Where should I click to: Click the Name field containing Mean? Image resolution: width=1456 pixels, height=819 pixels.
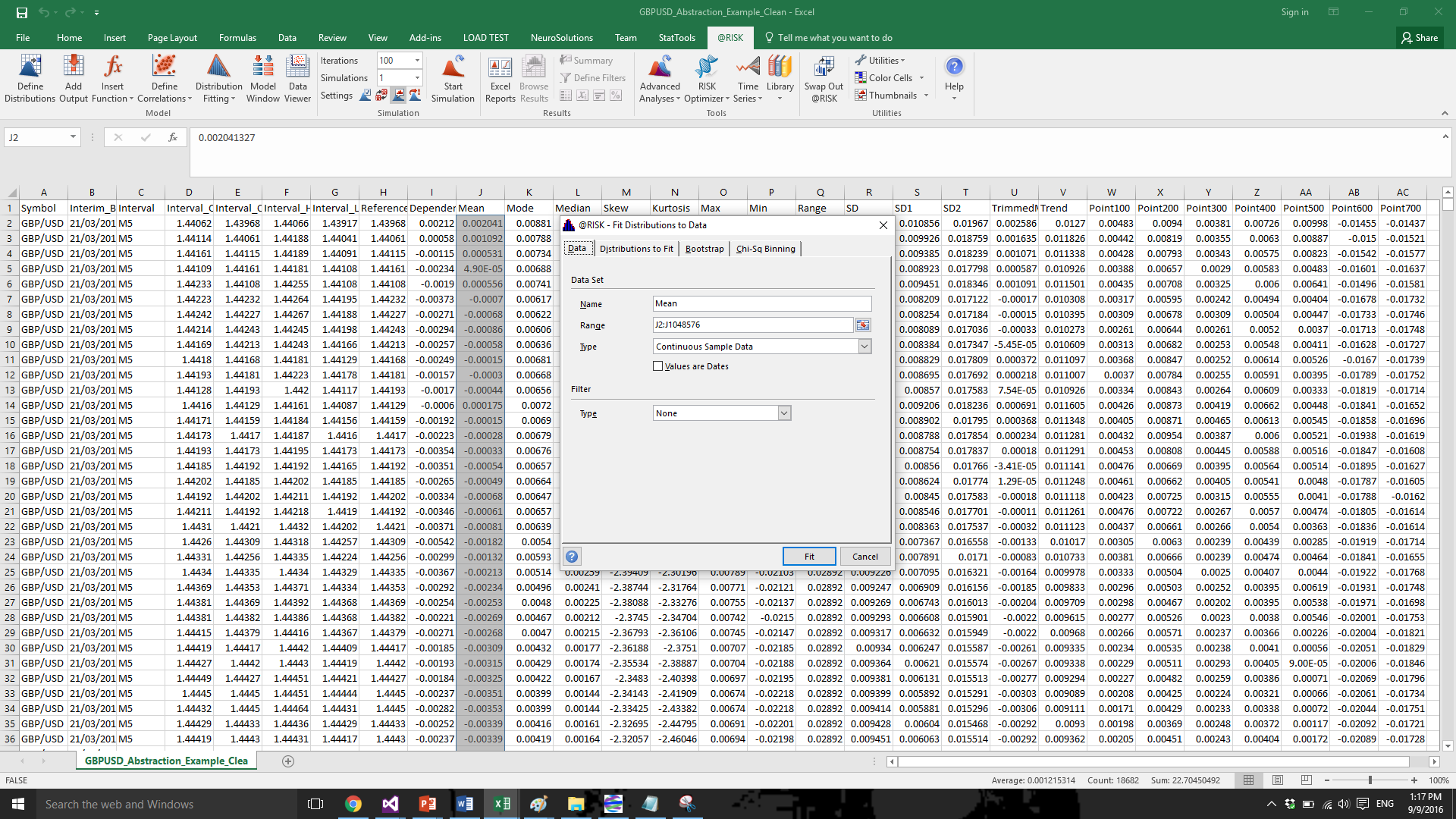coord(761,303)
